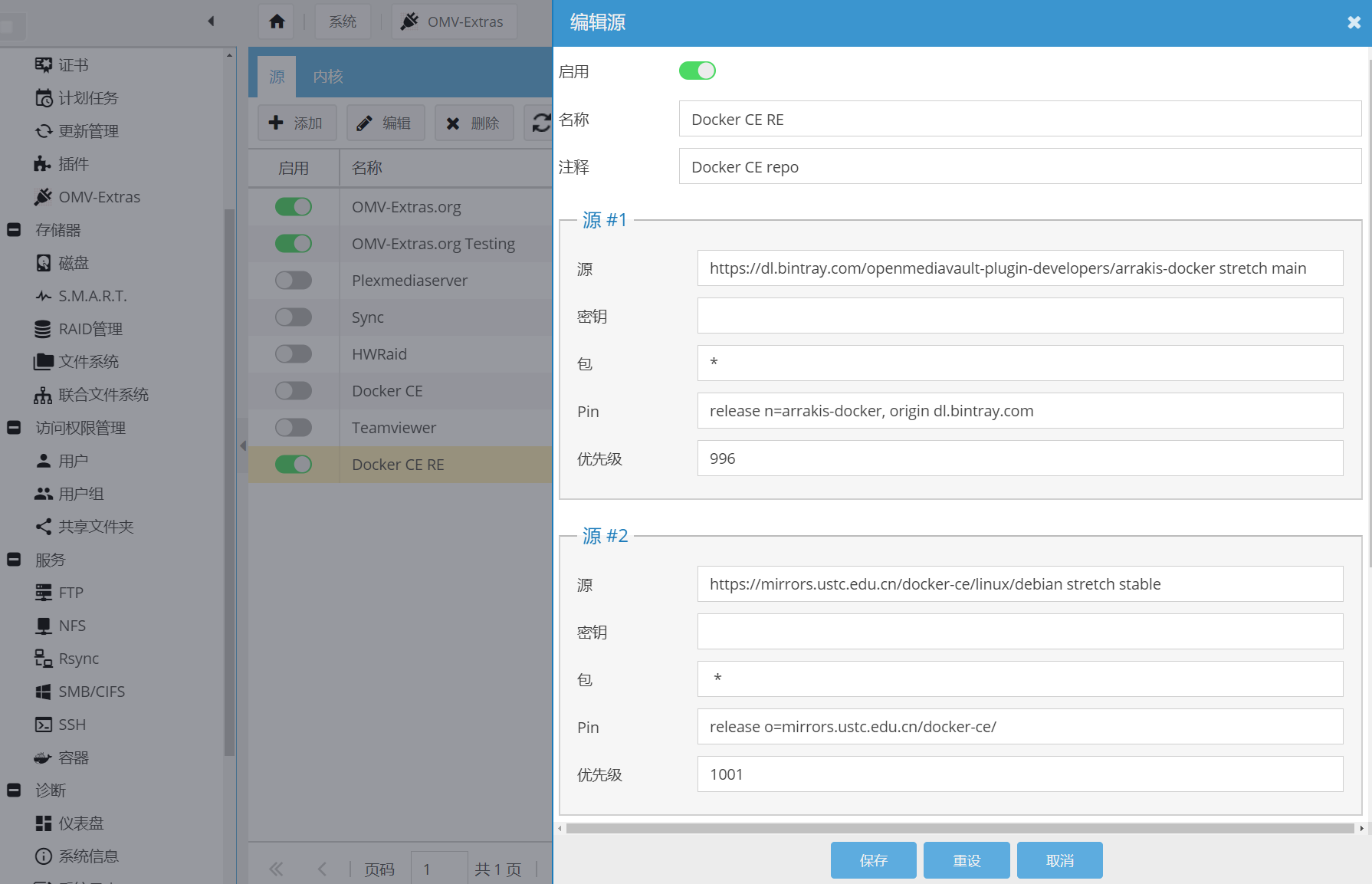Screen dimensions: 1372x884
Task: Open the 容器 containers page
Action: (x=62, y=757)
